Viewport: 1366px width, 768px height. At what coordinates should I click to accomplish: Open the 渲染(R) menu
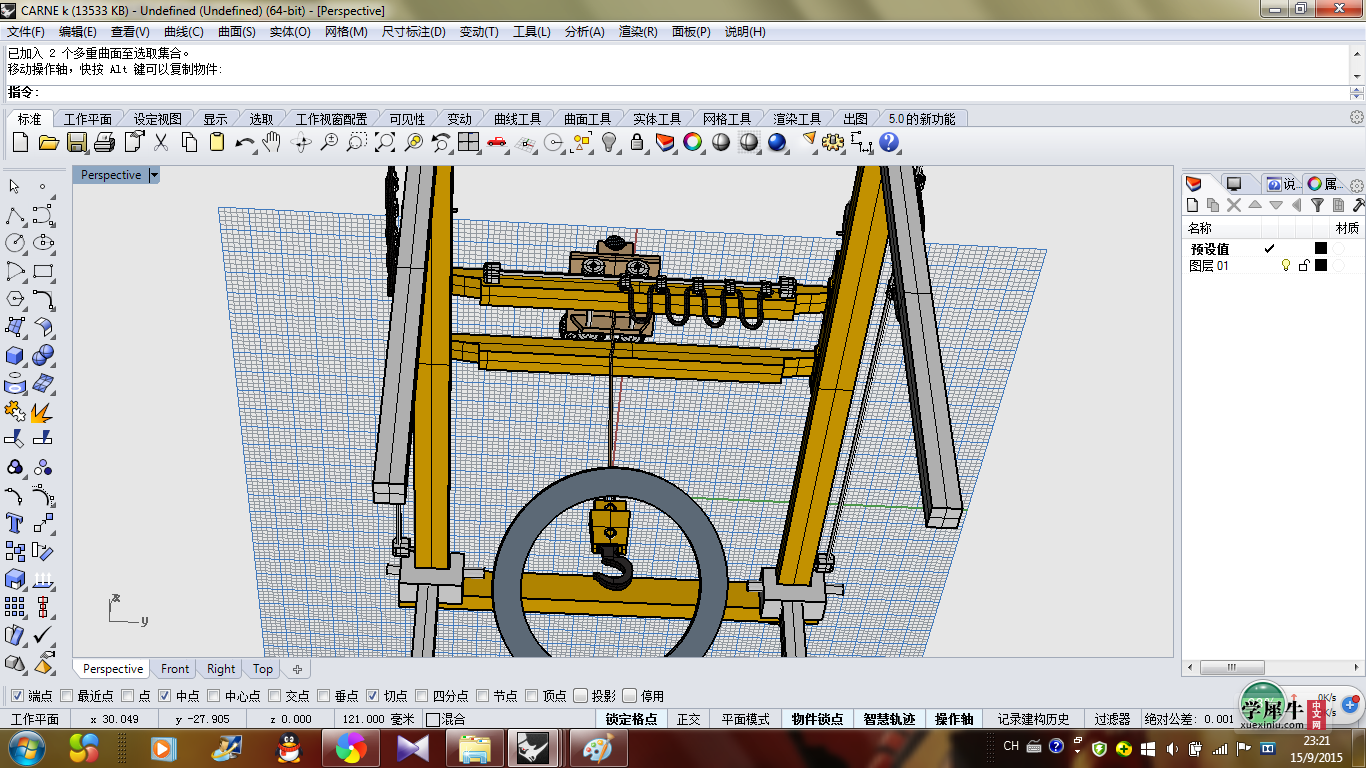coord(638,32)
